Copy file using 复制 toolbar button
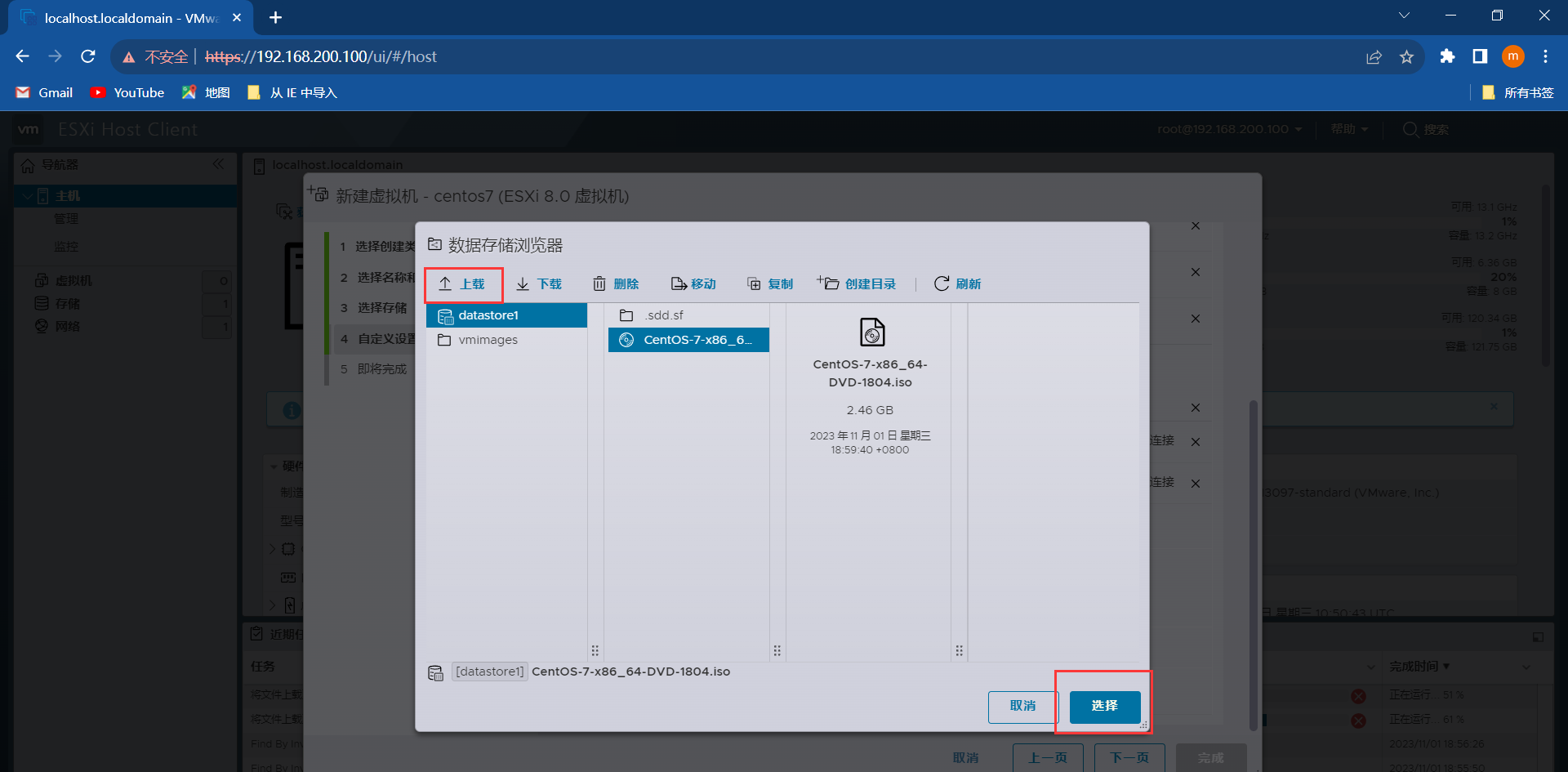The image size is (1568, 772). 770,284
